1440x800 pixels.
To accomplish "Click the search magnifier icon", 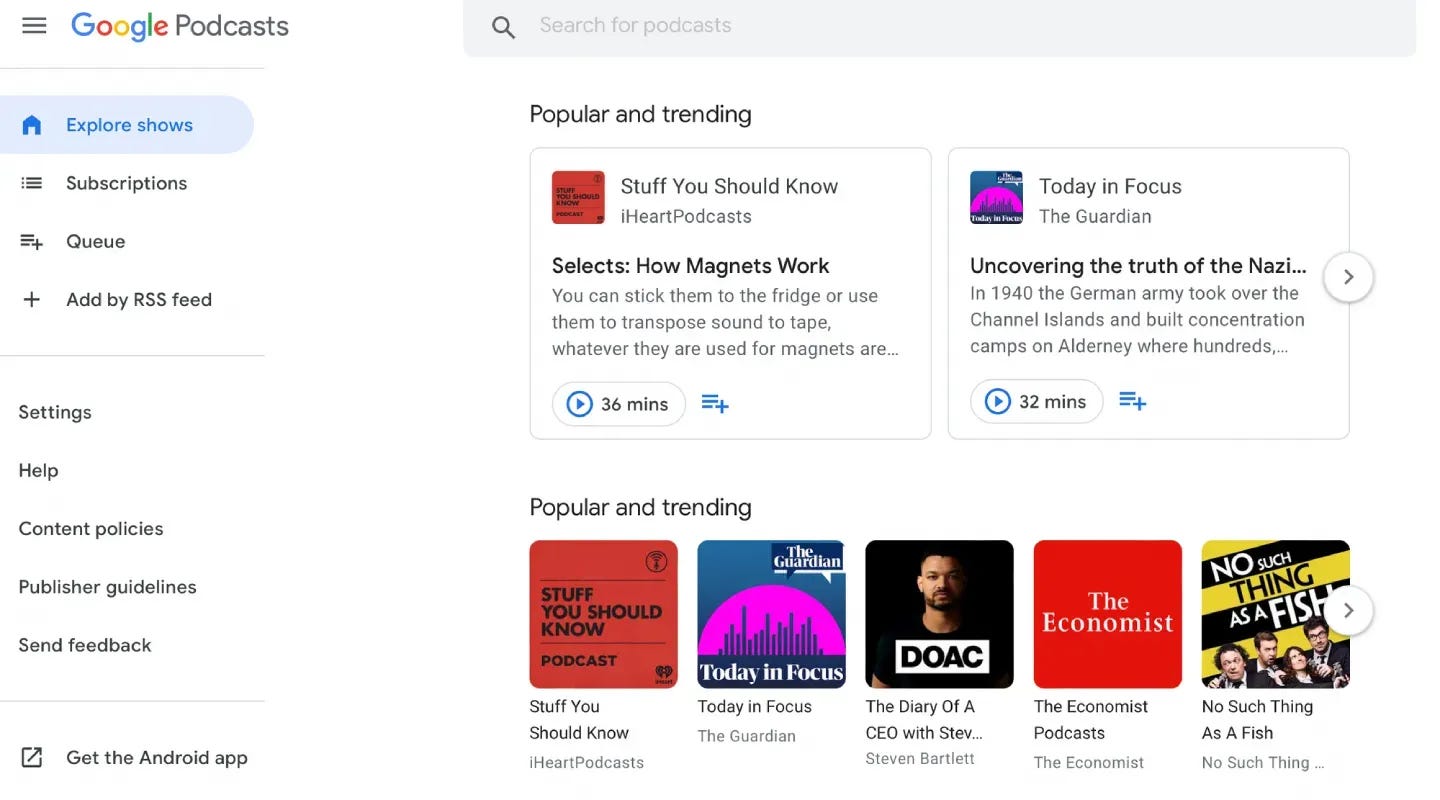I will coord(502,26).
